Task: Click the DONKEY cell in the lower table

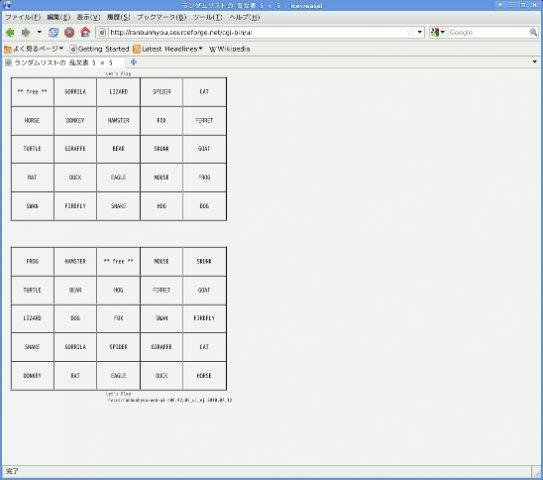Action: pos(33,376)
